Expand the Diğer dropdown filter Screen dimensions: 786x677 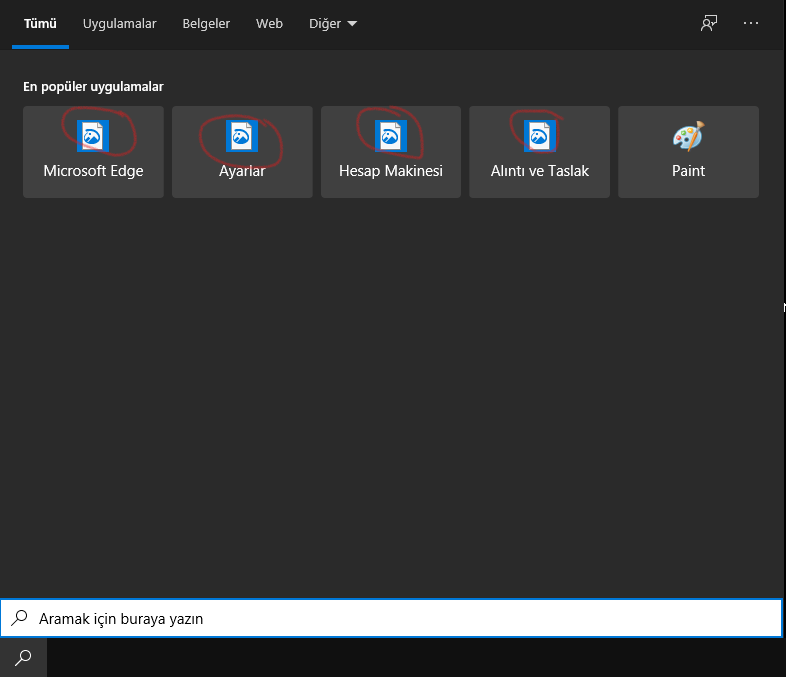(333, 23)
